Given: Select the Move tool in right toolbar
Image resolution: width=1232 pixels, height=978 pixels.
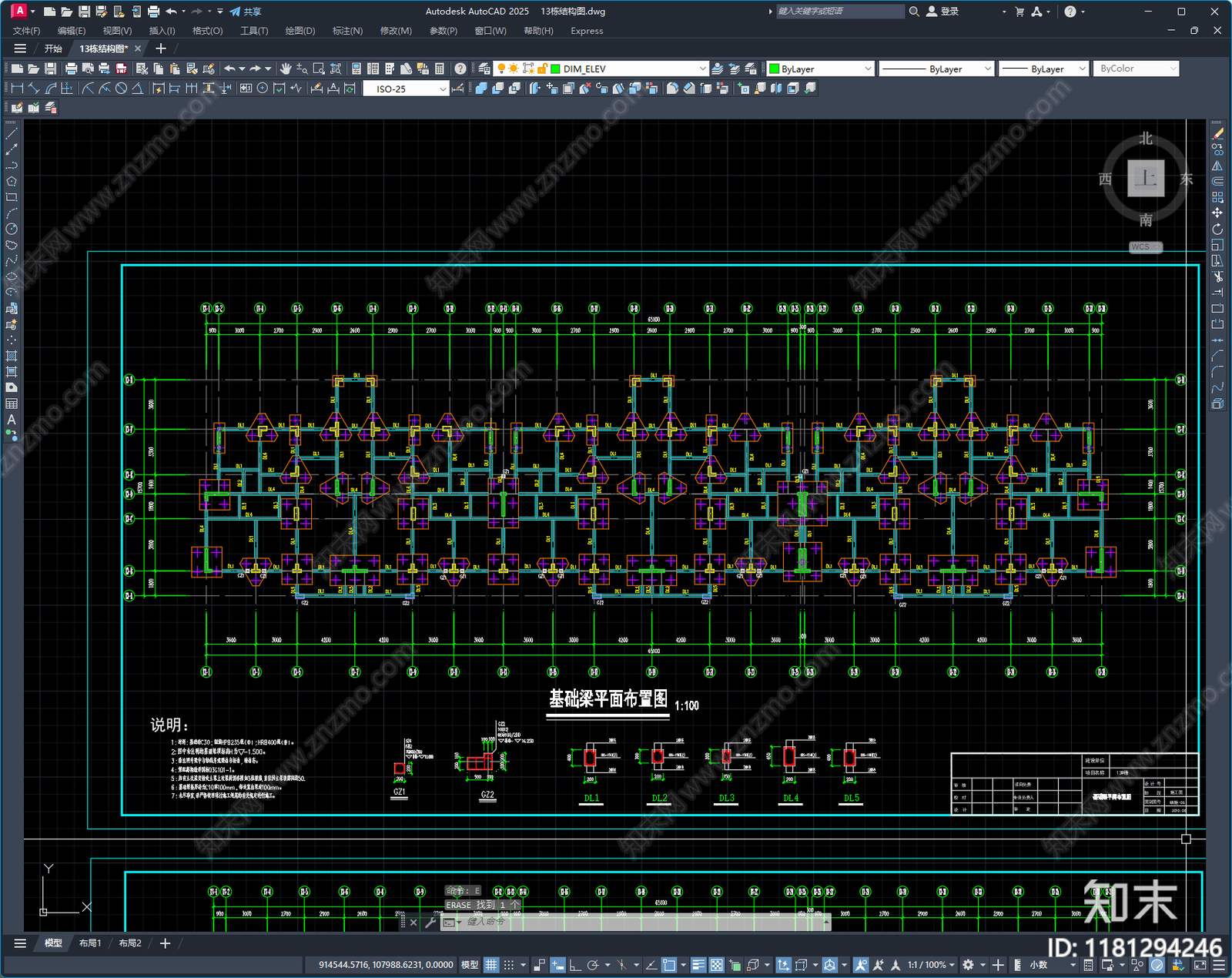Looking at the screenshot, I should (x=1217, y=213).
